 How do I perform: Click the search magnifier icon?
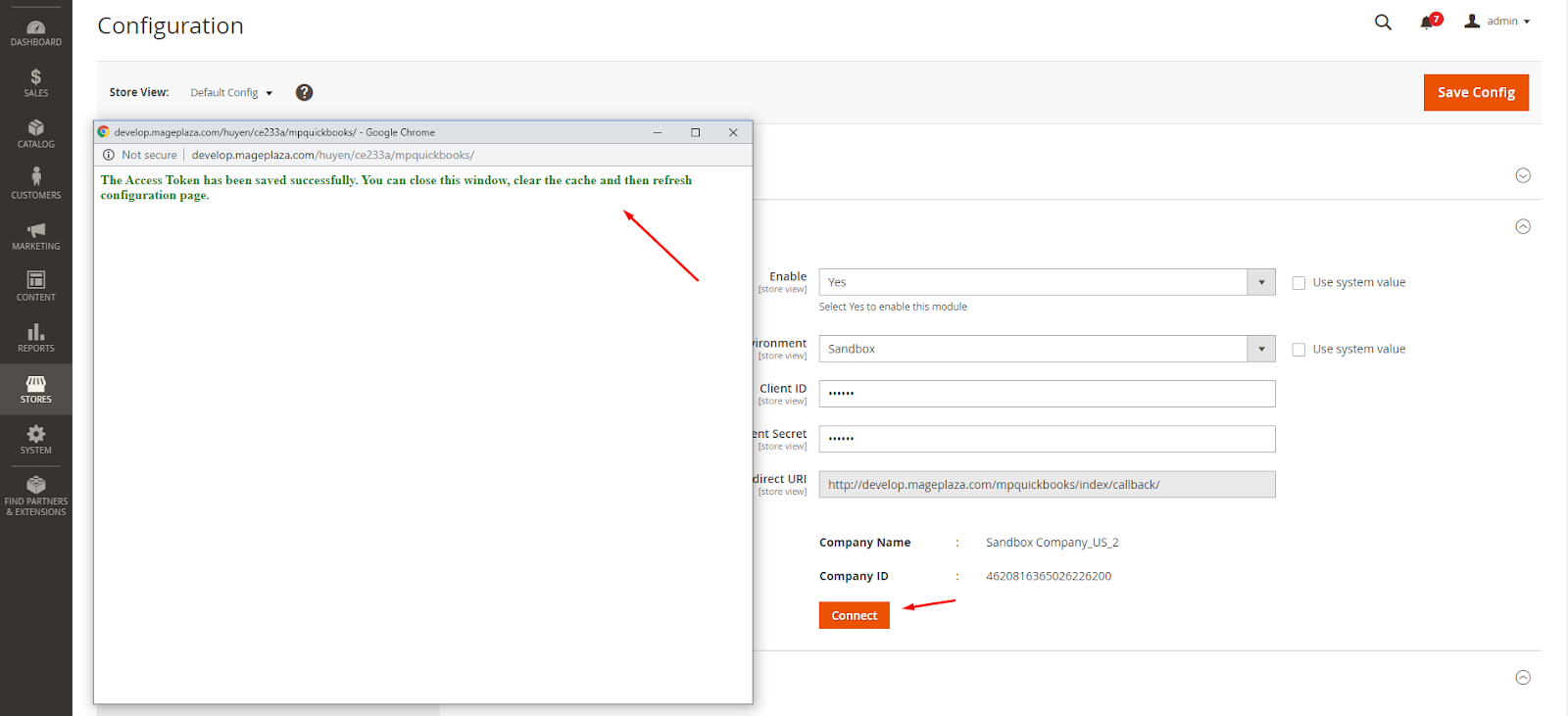click(x=1383, y=22)
